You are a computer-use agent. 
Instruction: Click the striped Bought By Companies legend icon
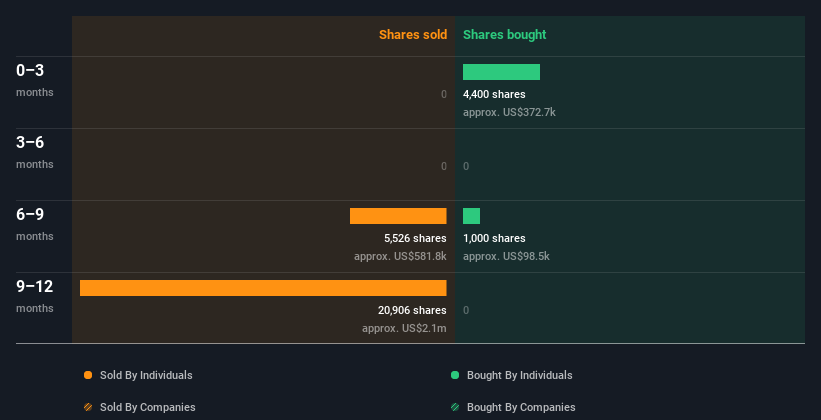455,407
